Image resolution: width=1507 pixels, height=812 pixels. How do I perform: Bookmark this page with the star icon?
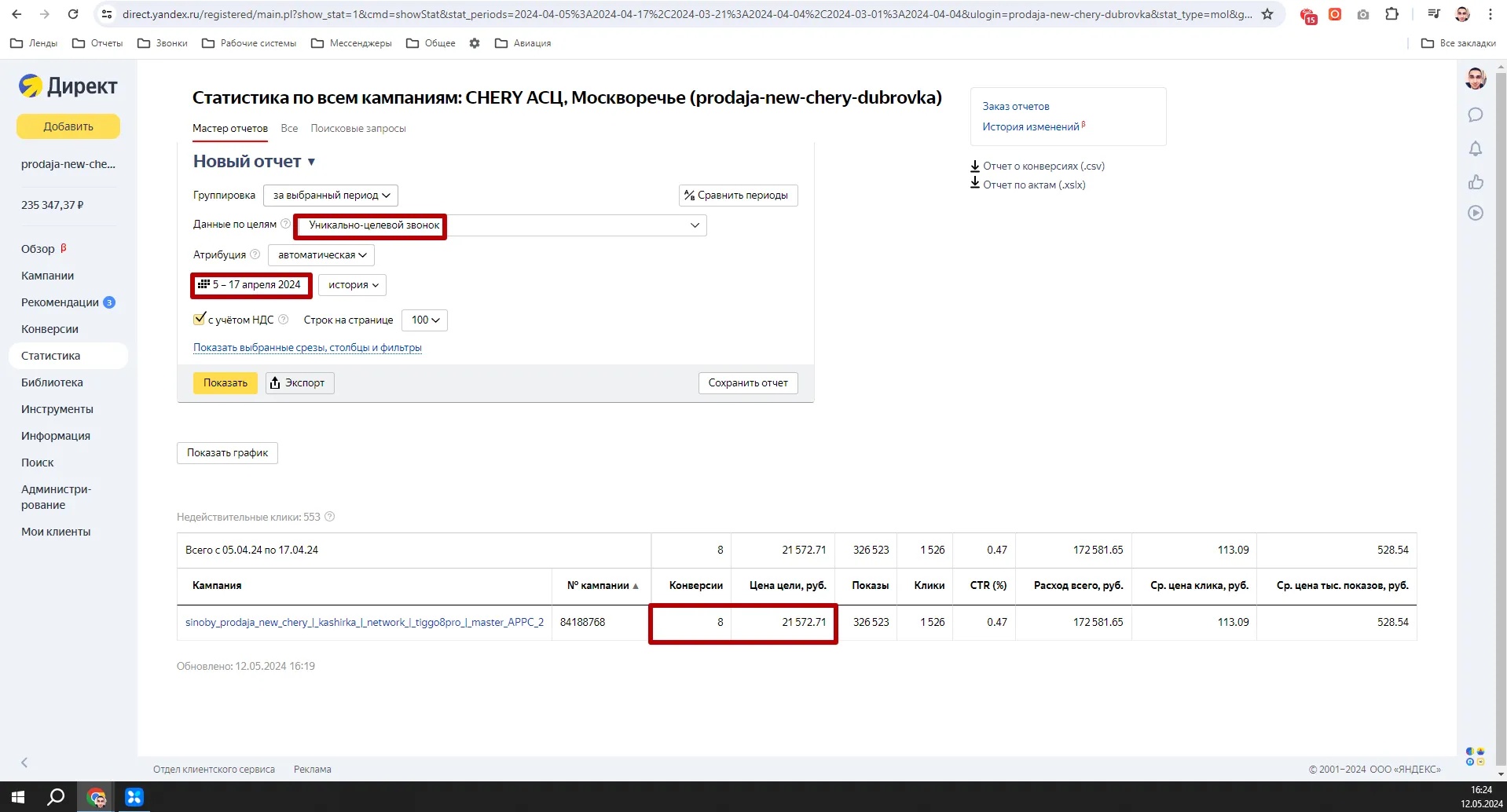[1267, 14]
